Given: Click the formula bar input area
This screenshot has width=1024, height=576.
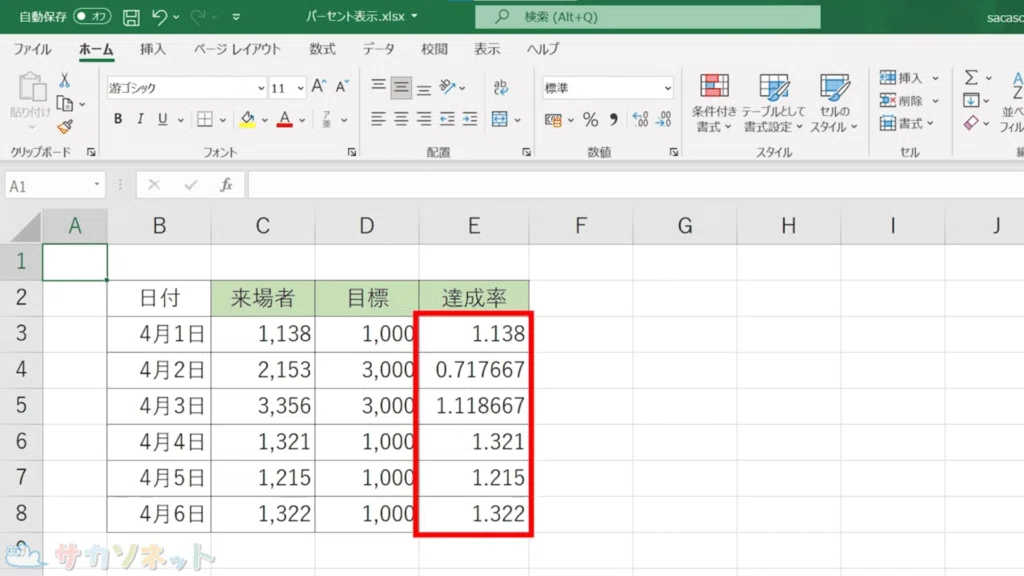Looking at the screenshot, I should [x=635, y=185].
